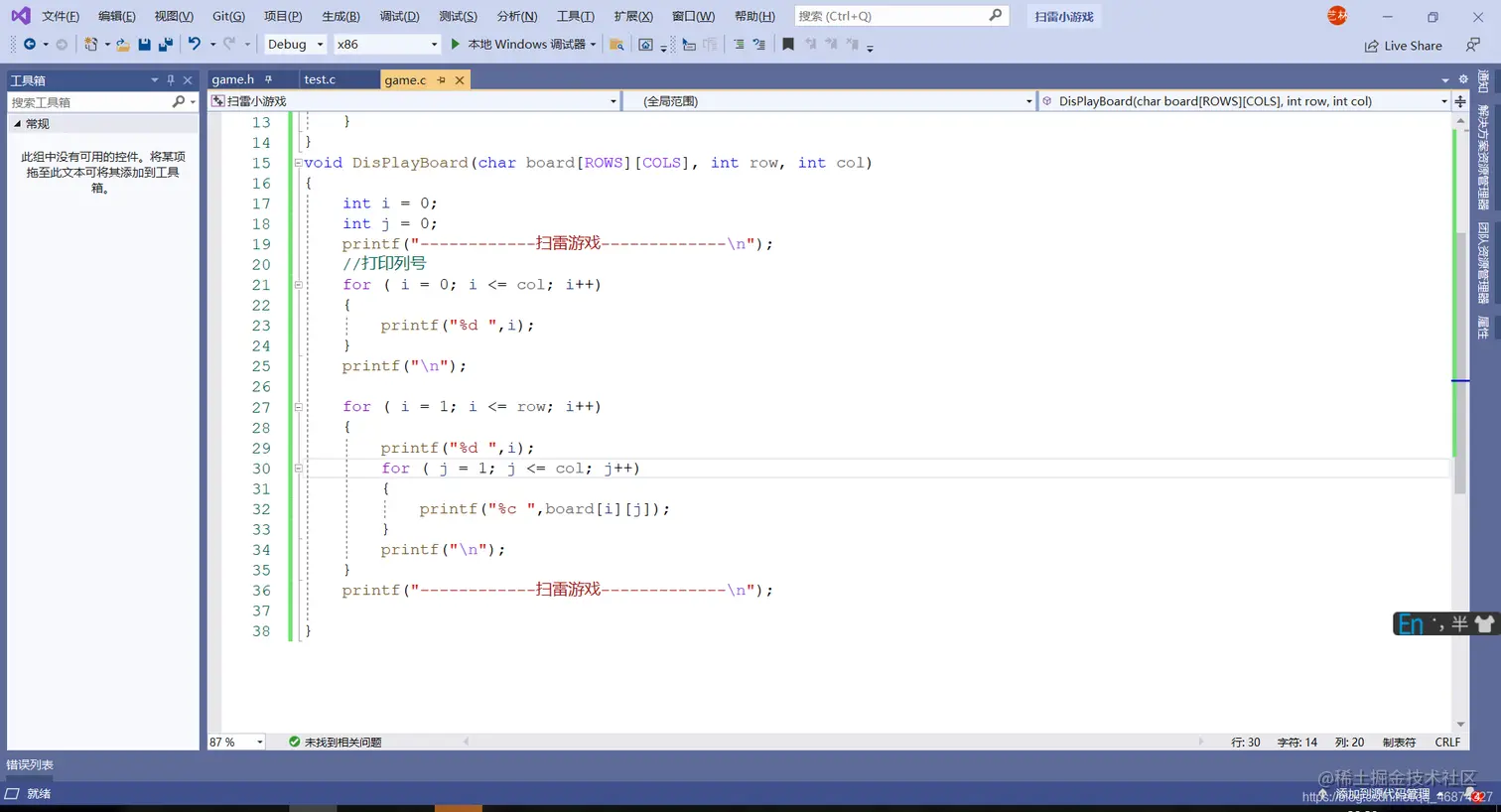Open the debugger target dropdown arrow

point(593,44)
